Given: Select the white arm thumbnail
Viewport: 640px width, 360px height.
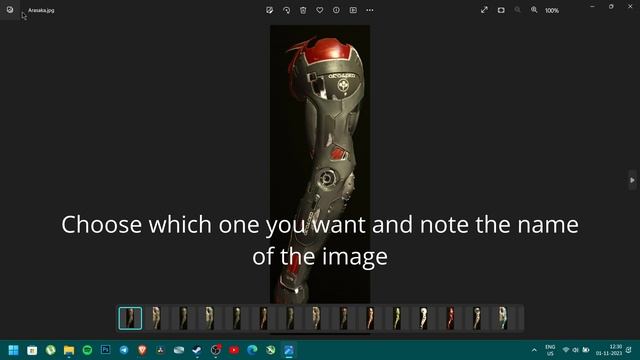Looking at the screenshot, I should (424, 318).
